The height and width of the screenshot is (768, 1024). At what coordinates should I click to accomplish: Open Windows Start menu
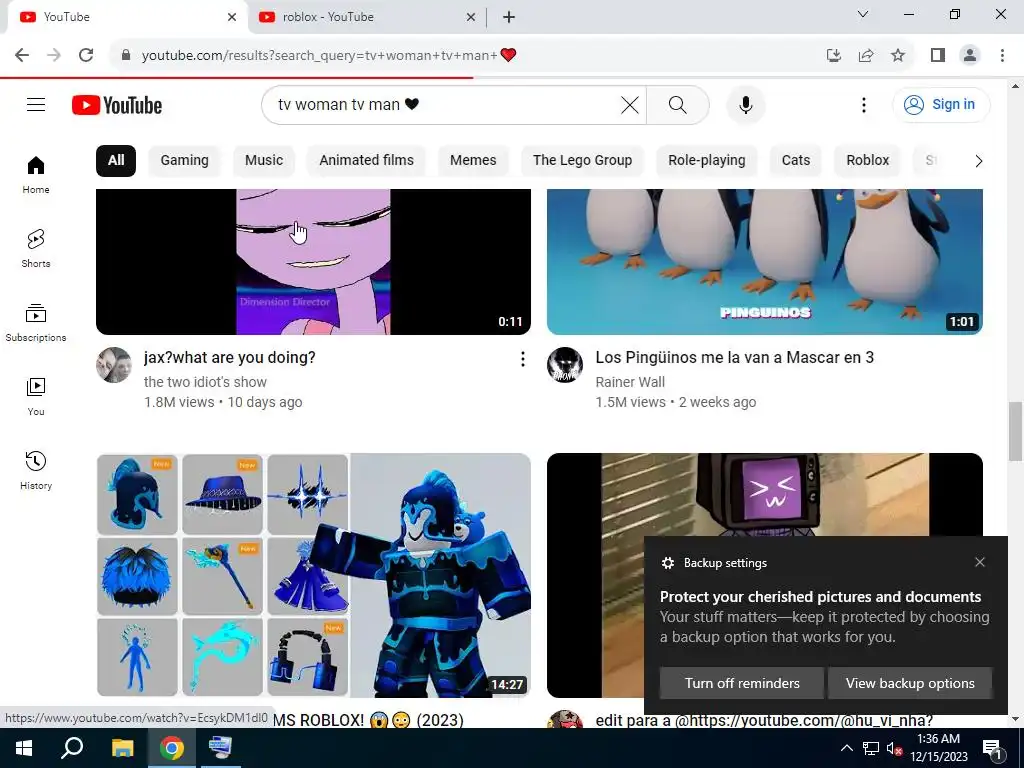coord(24,748)
